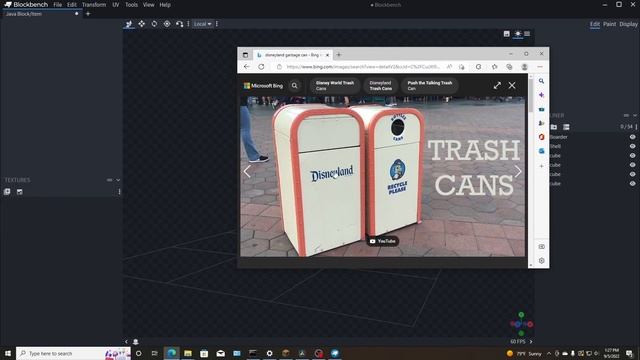Viewport: 640px width, 360px height.
Task: Refresh the browser page
Action: click(261, 67)
